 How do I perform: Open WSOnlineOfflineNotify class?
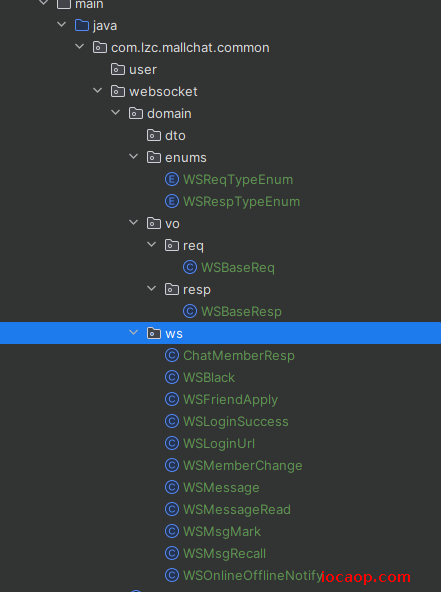(253, 575)
